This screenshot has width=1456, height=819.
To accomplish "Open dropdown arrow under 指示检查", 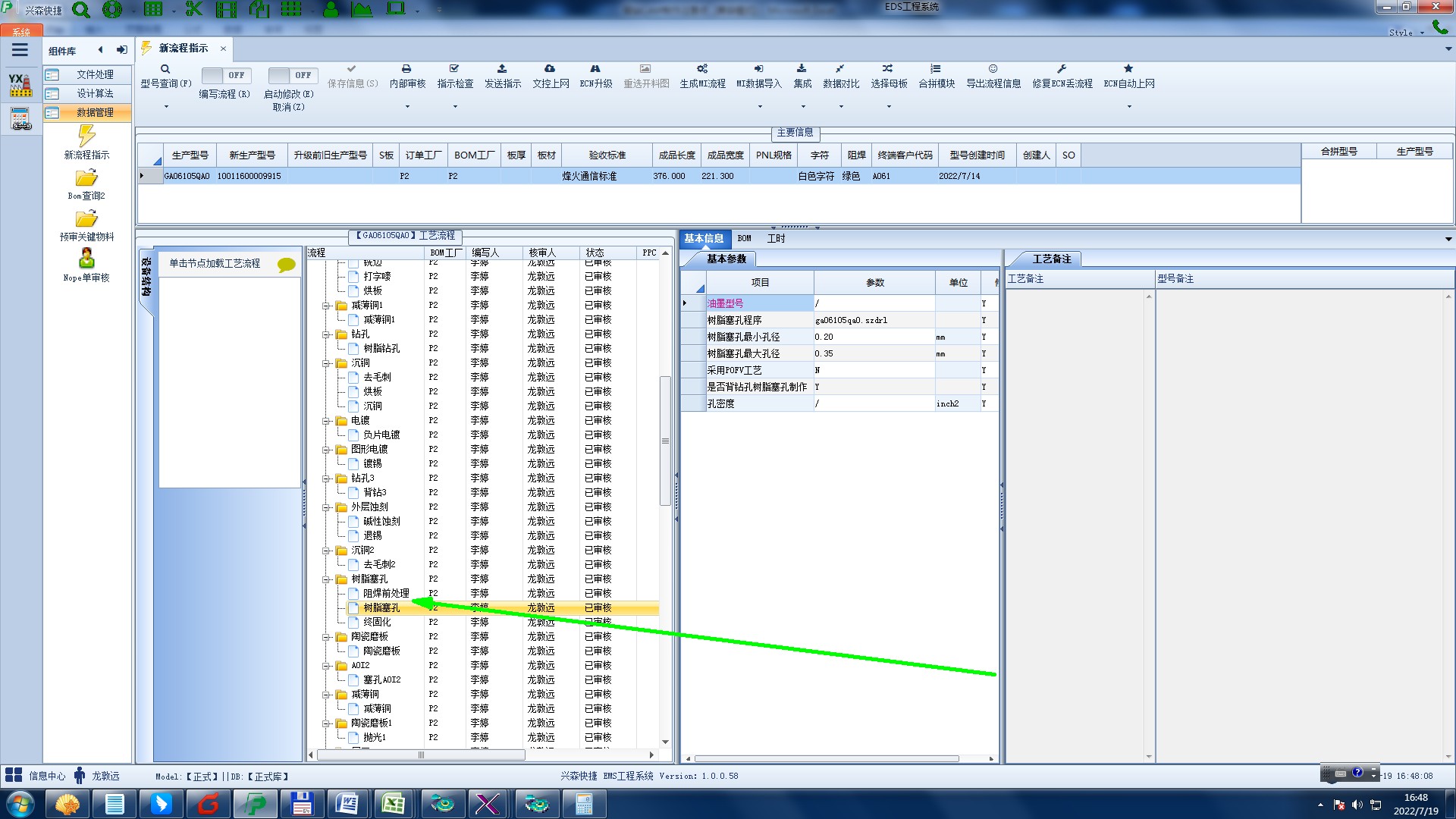I will coord(455,107).
